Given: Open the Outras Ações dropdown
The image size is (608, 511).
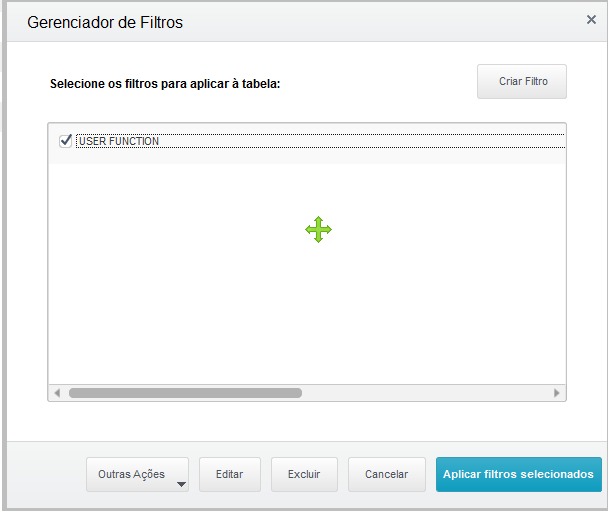Looking at the screenshot, I should pos(137,474).
